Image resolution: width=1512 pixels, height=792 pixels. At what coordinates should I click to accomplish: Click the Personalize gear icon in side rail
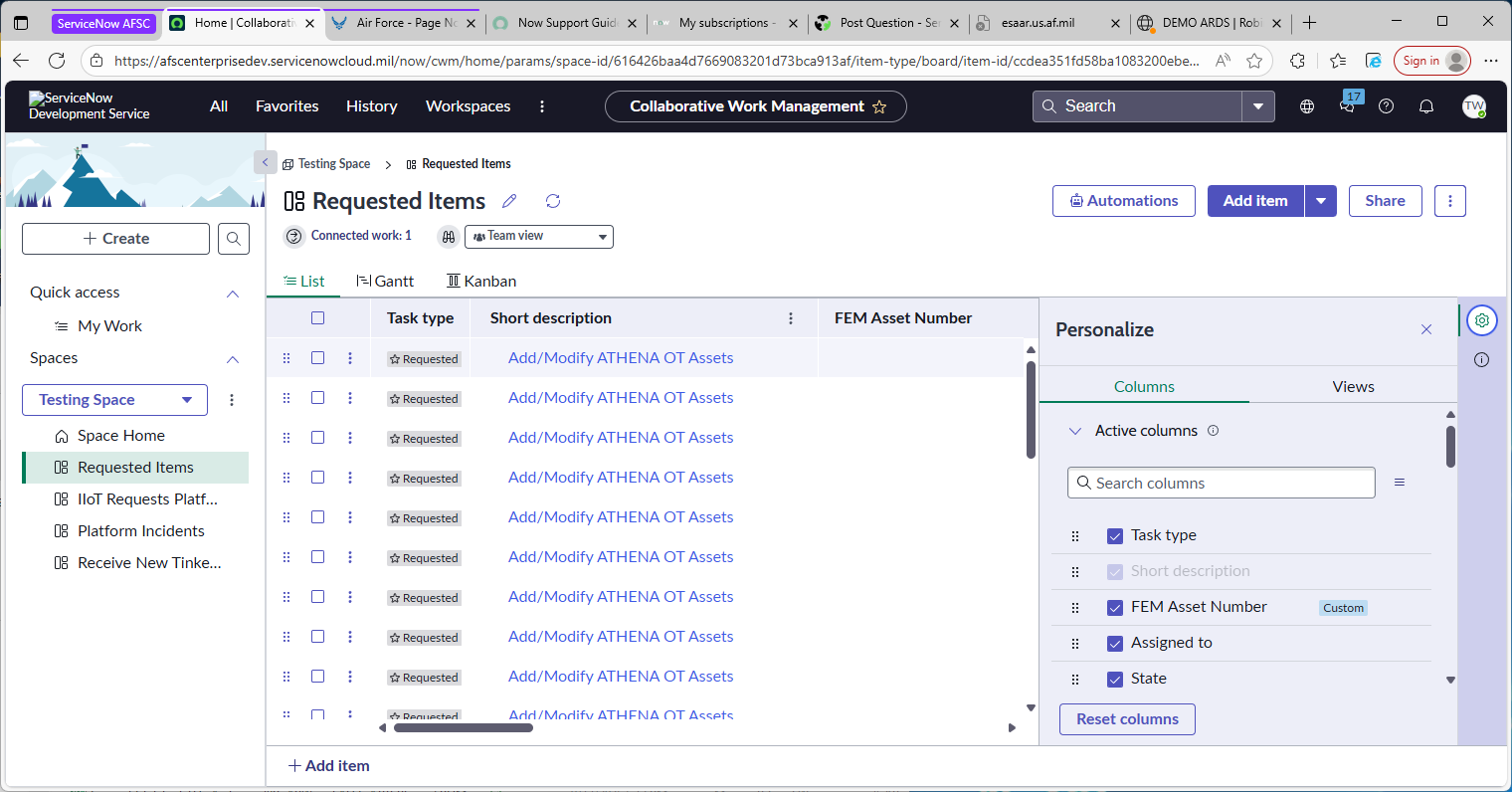[1482, 320]
